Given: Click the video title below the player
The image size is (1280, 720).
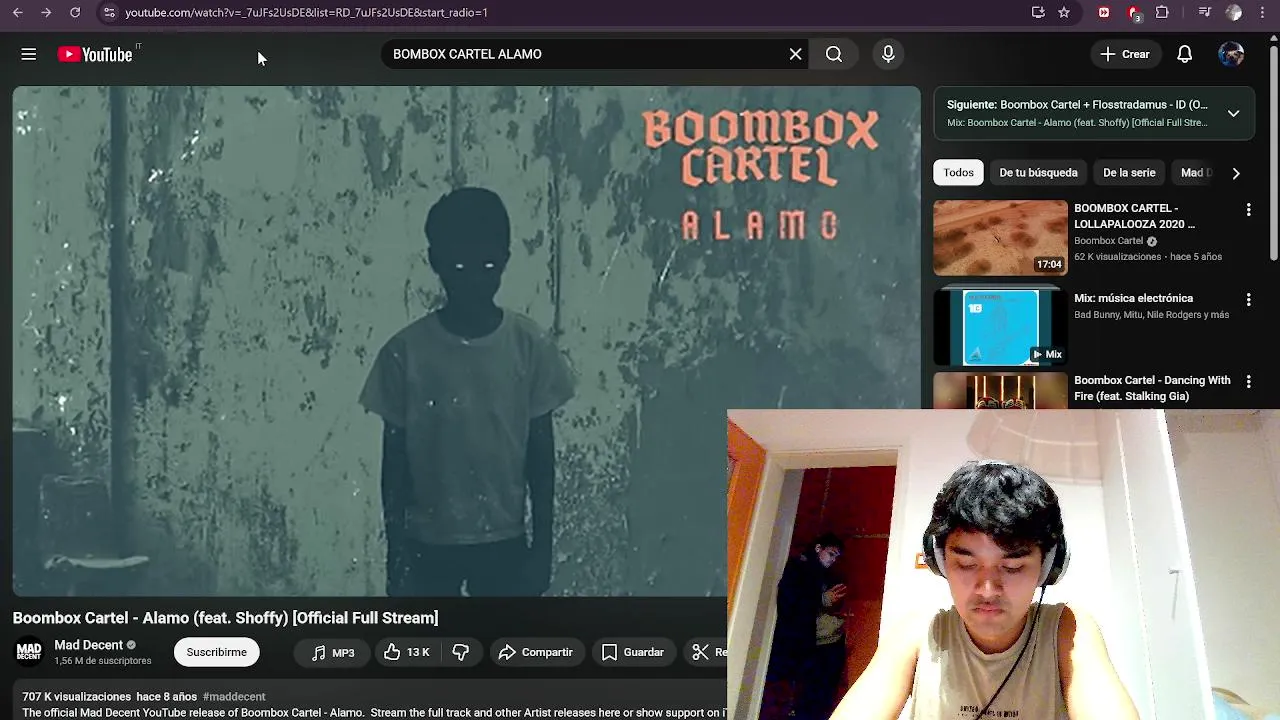Looking at the screenshot, I should pyautogui.click(x=225, y=618).
